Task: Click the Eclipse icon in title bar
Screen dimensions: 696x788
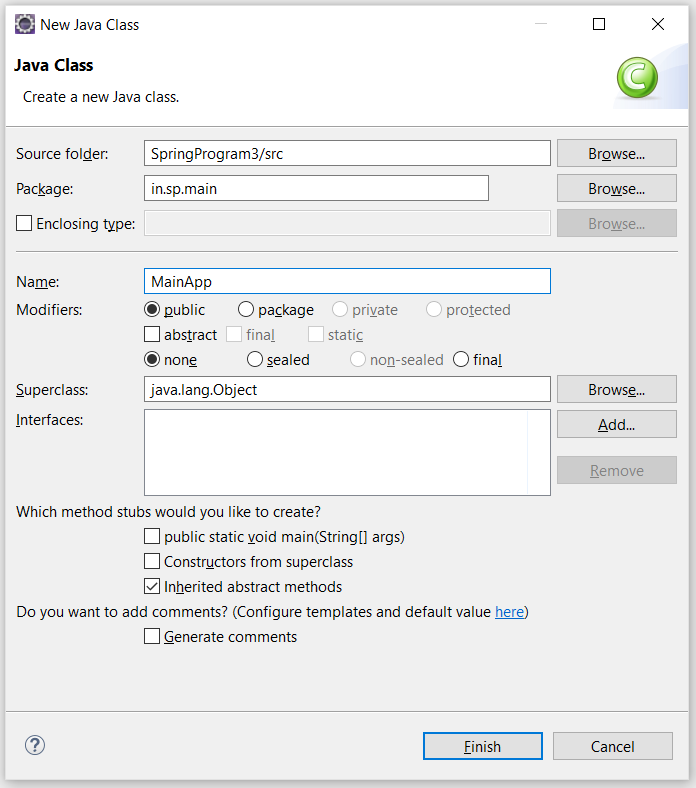Action: point(25,24)
